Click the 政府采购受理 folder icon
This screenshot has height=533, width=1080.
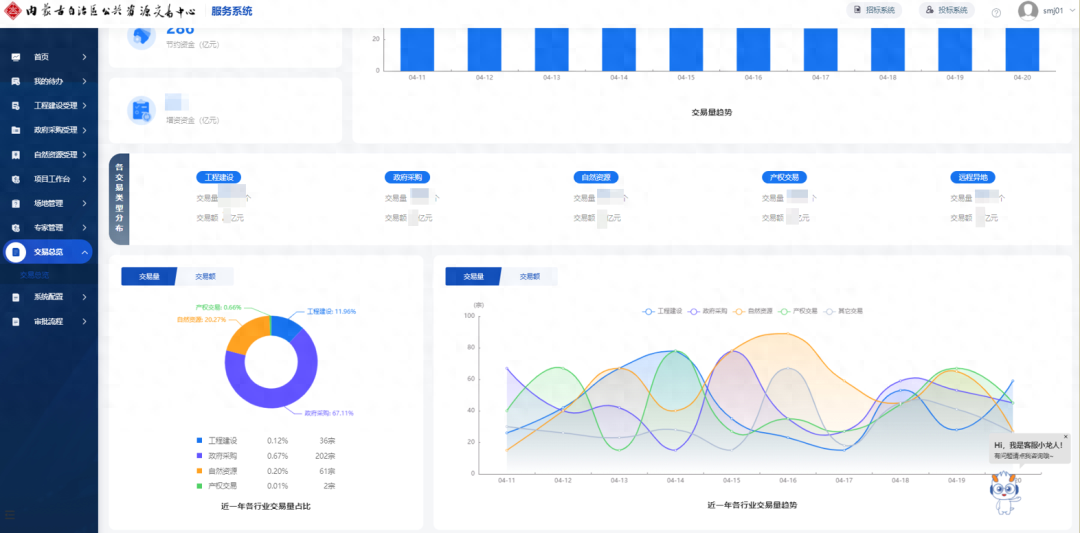point(16,130)
